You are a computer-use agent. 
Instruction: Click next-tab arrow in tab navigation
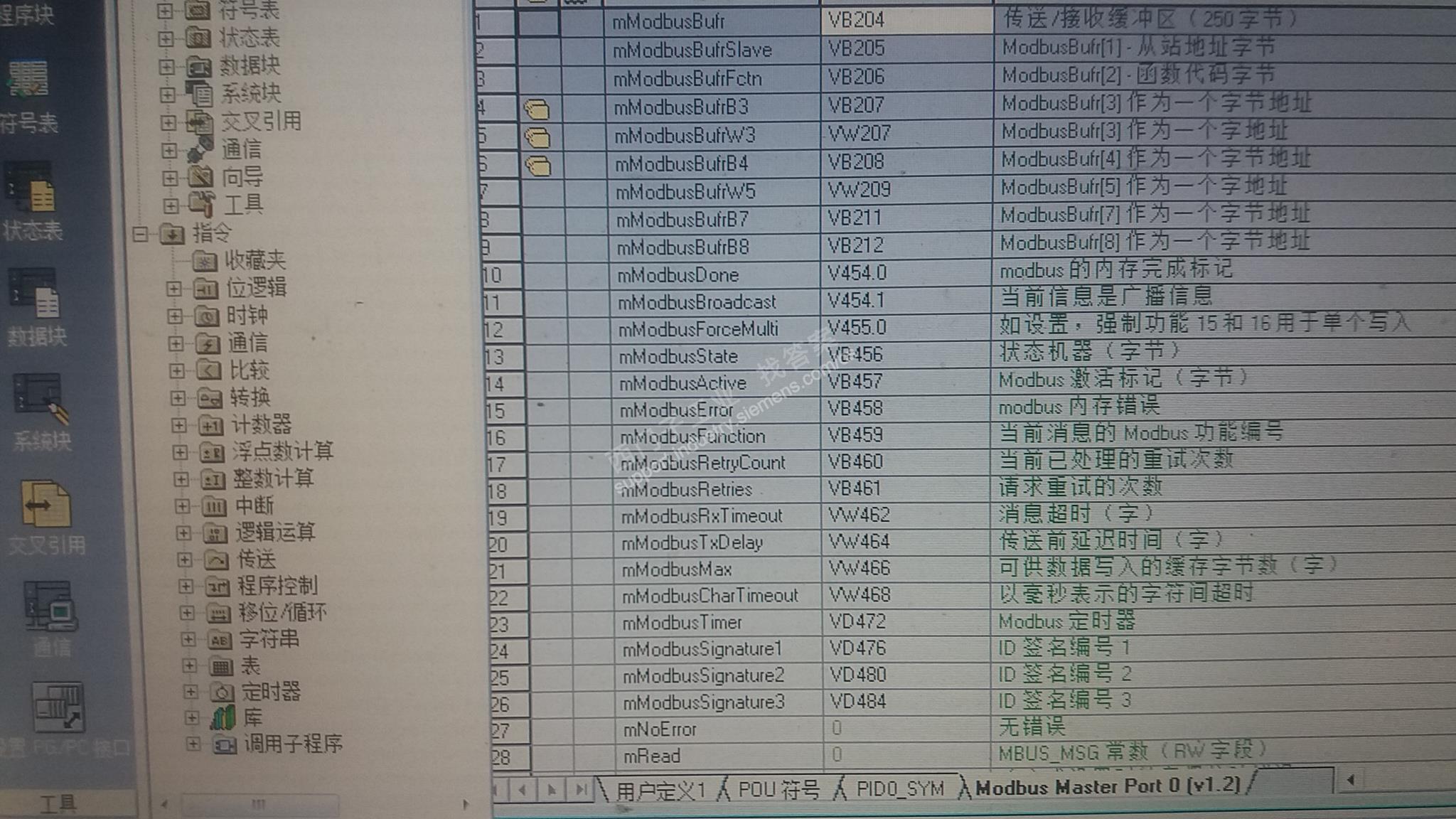coord(552,789)
